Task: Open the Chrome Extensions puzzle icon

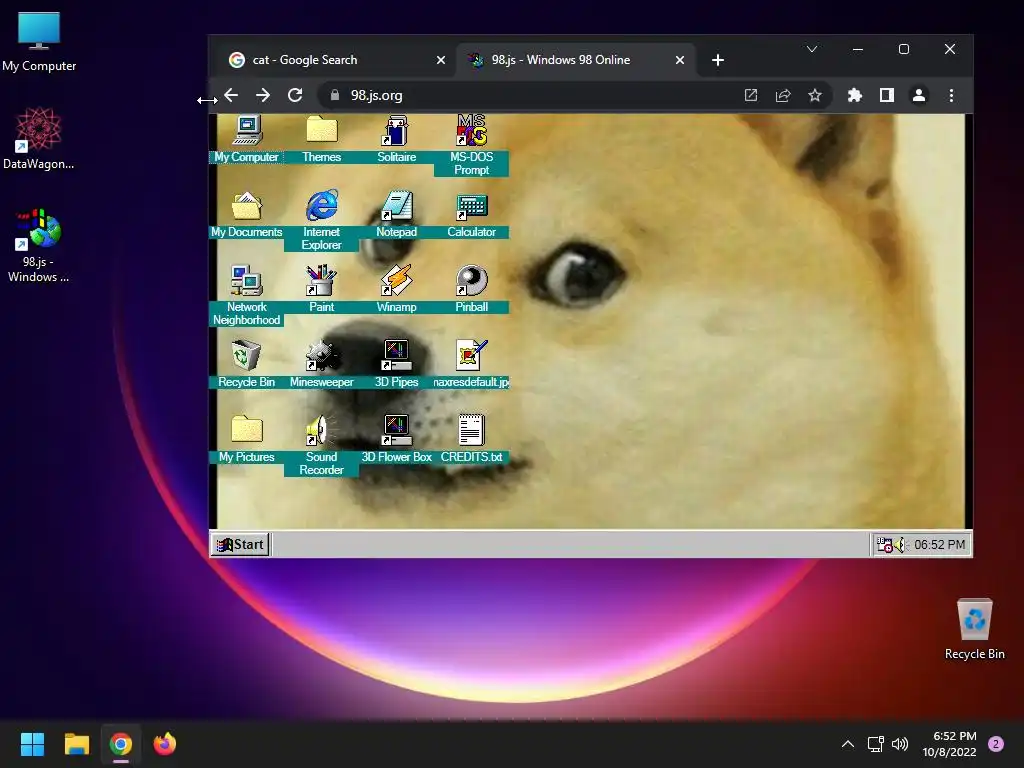Action: (x=855, y=95)
